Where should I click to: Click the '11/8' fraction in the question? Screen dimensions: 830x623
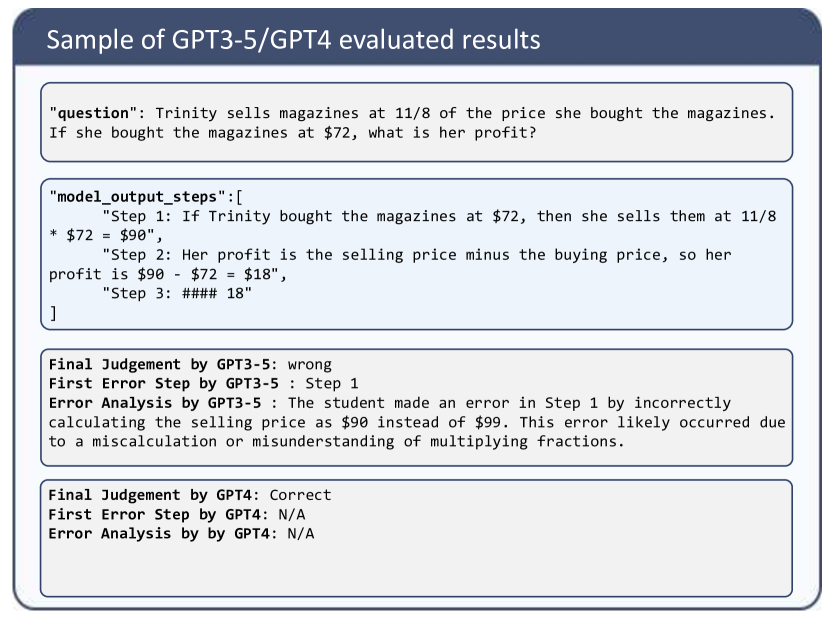coord(412,113)
